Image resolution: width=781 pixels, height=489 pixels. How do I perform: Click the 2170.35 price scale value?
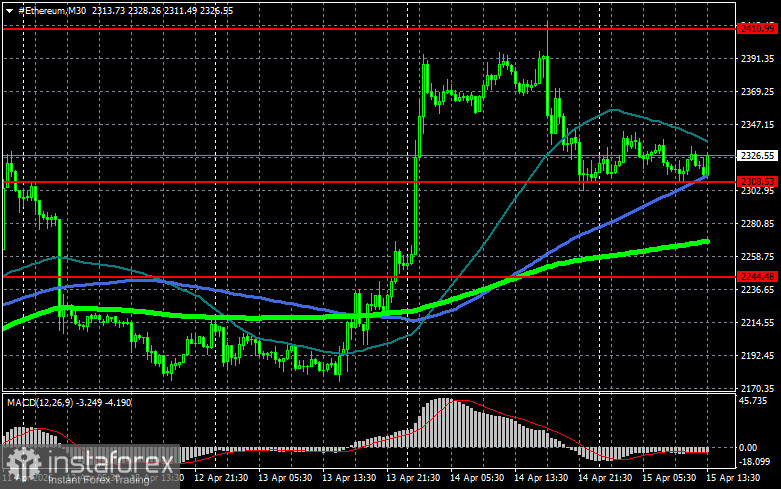[x=757, y=388]
